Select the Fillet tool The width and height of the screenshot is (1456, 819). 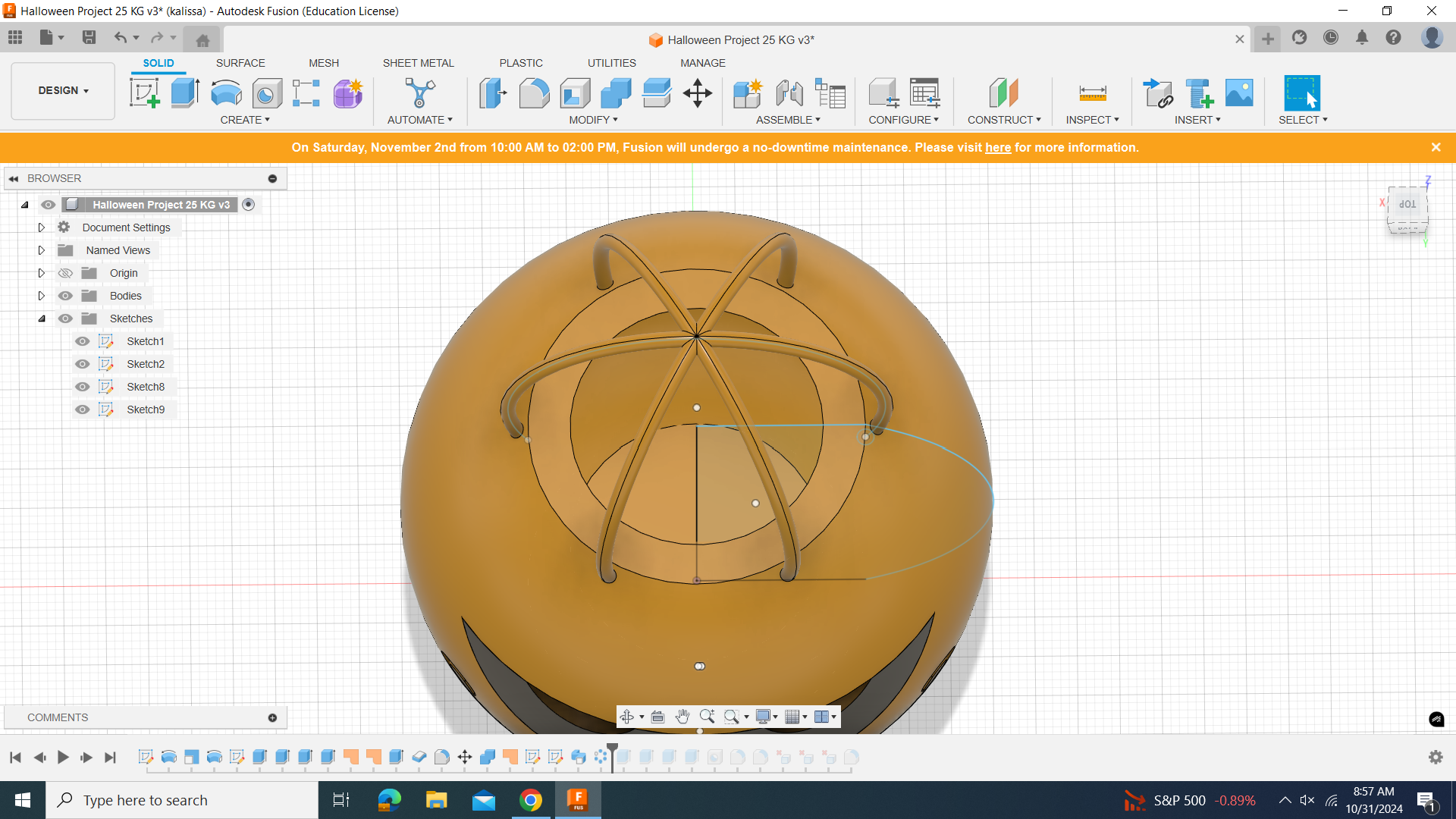tap(534, 93)
